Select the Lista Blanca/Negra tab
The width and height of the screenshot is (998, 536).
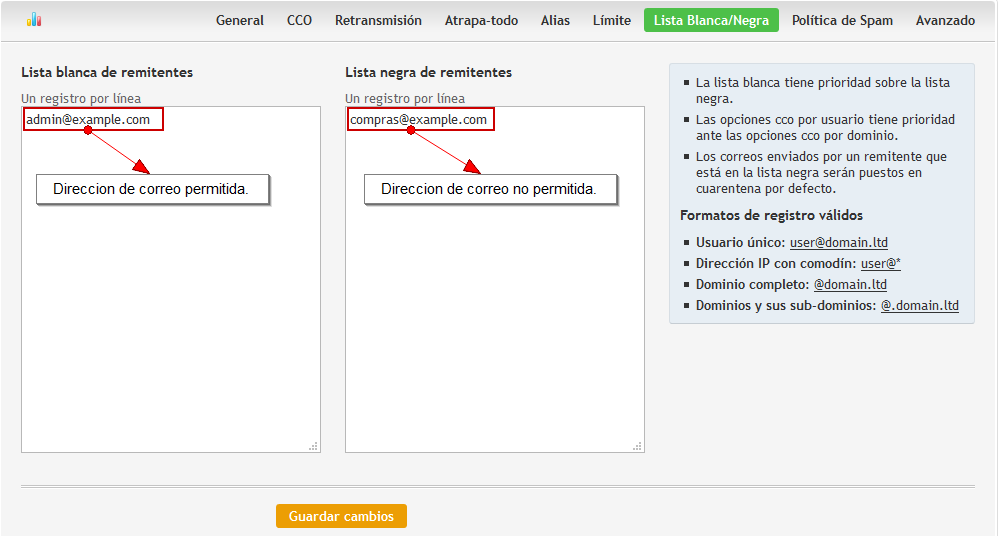(x=711, y=20)
